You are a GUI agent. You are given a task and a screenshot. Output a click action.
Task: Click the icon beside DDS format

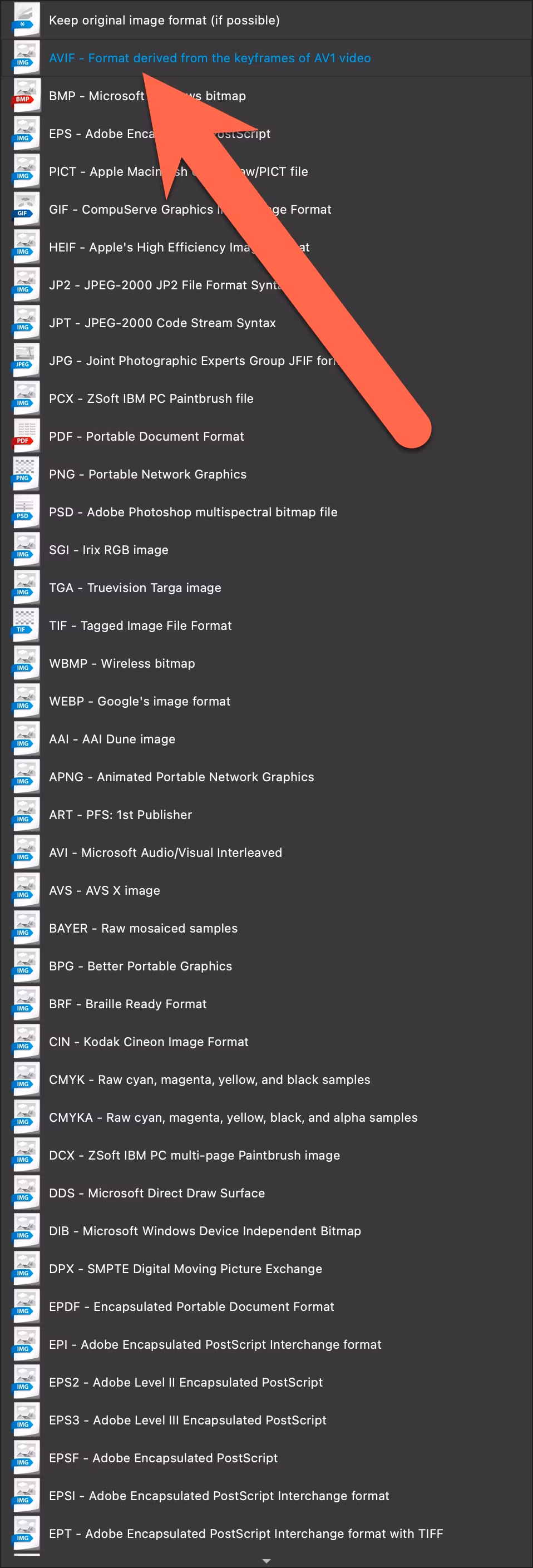pyautogui.click(x=26, y=1192)
